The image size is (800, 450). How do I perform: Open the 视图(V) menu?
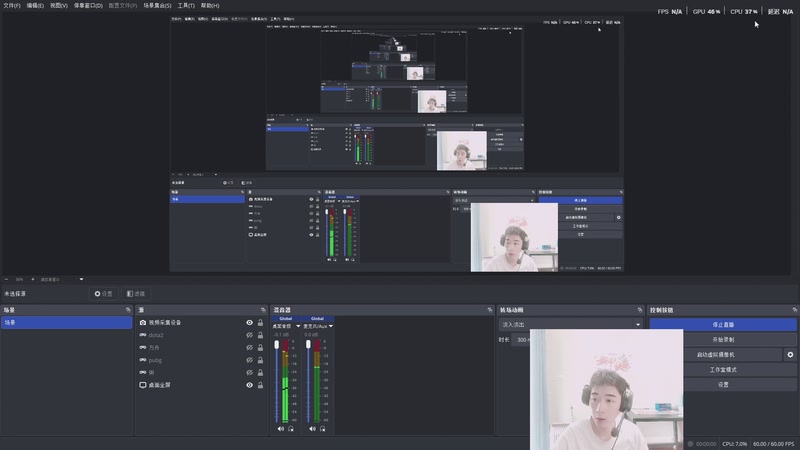coord(59,6)
